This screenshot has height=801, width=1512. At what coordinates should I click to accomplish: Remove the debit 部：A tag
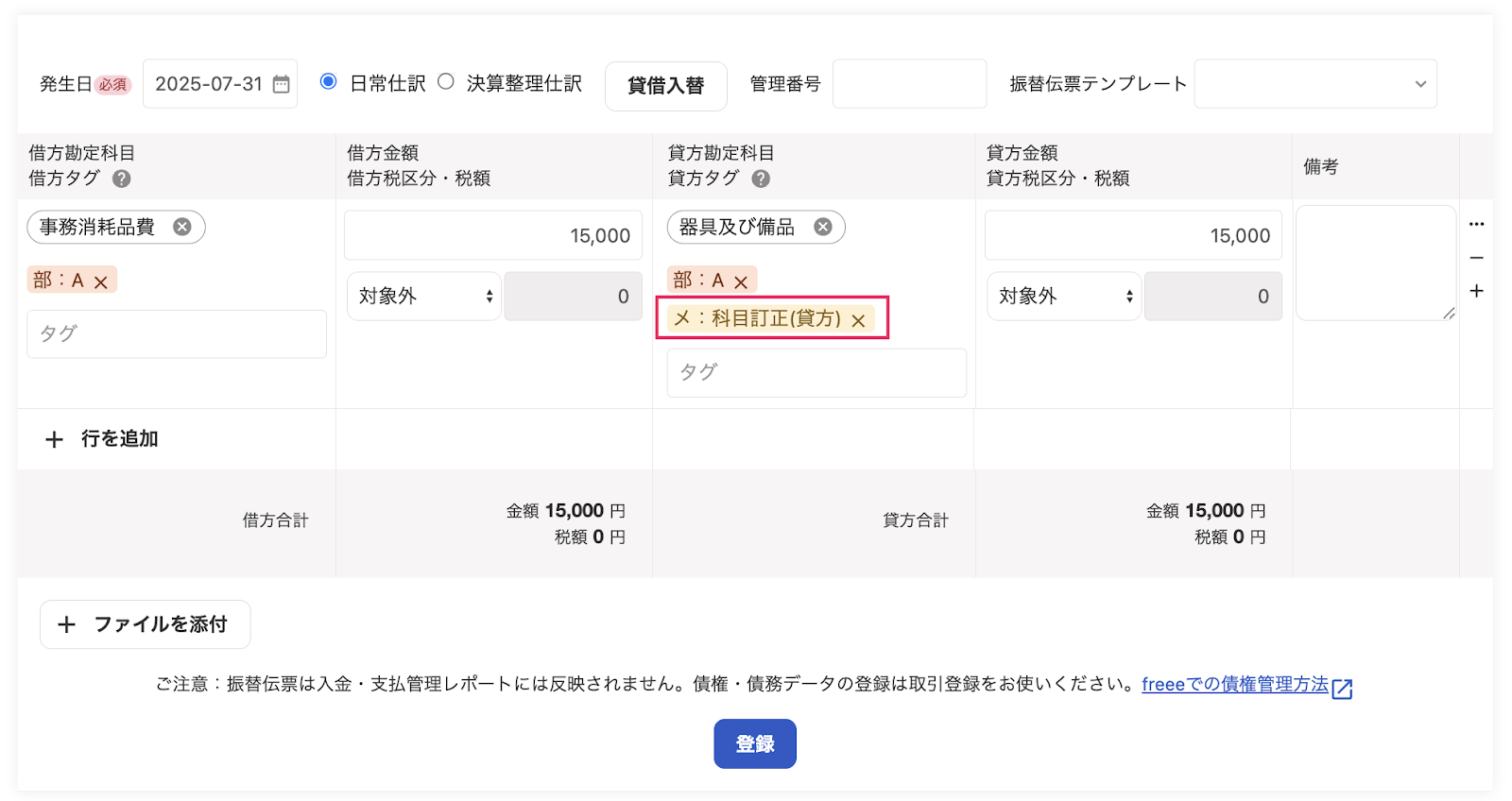(x=101, y=281)
